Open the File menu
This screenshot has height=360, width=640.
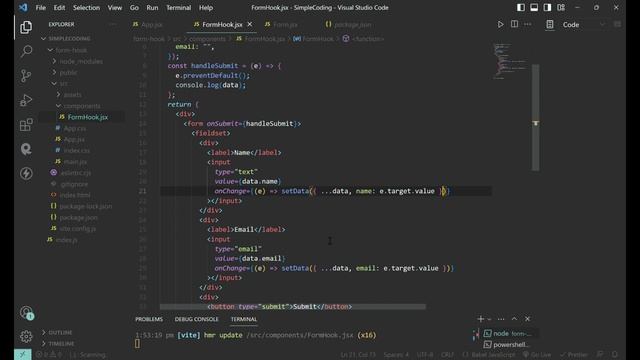(40, 7)
